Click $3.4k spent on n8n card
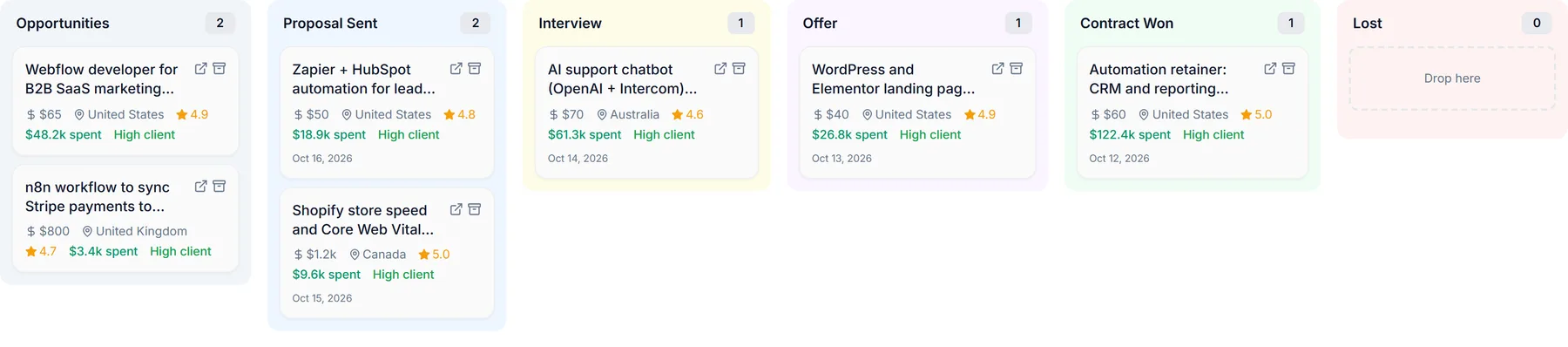The image size is (1568, 347). 104,251
